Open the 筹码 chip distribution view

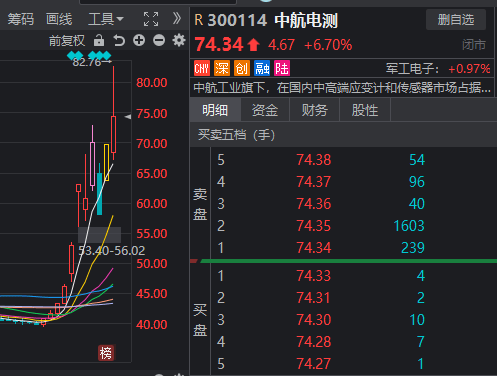[21, 19]
